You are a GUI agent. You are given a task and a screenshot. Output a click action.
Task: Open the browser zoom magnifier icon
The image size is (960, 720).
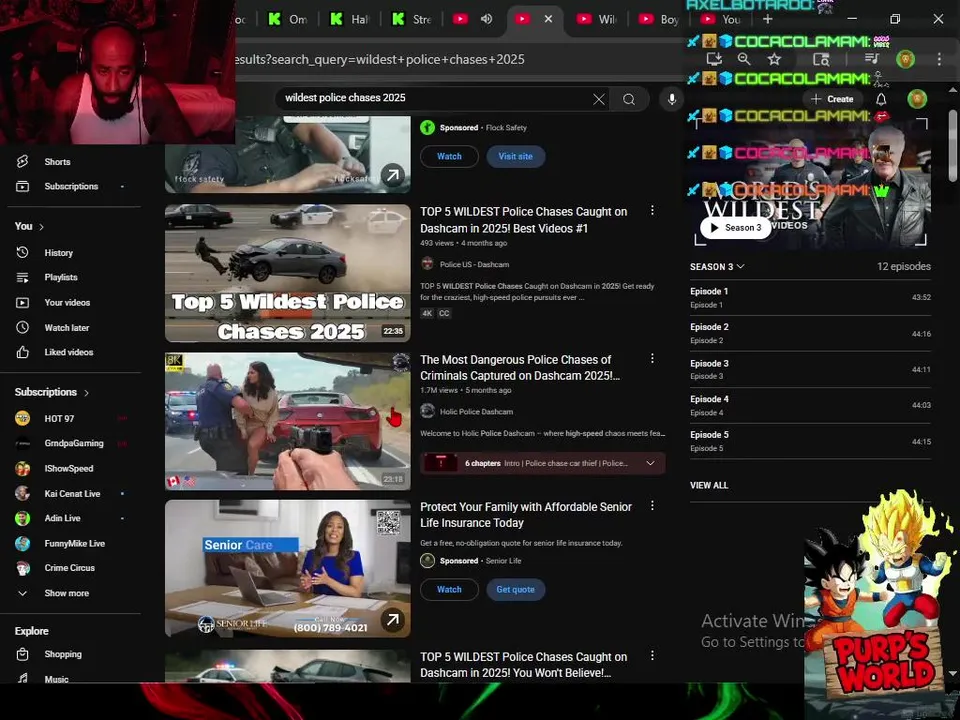pyautogui.click(x=744, y=59)
